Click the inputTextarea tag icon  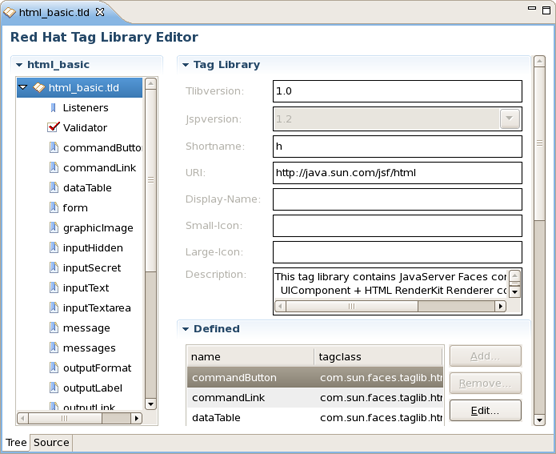54,308
